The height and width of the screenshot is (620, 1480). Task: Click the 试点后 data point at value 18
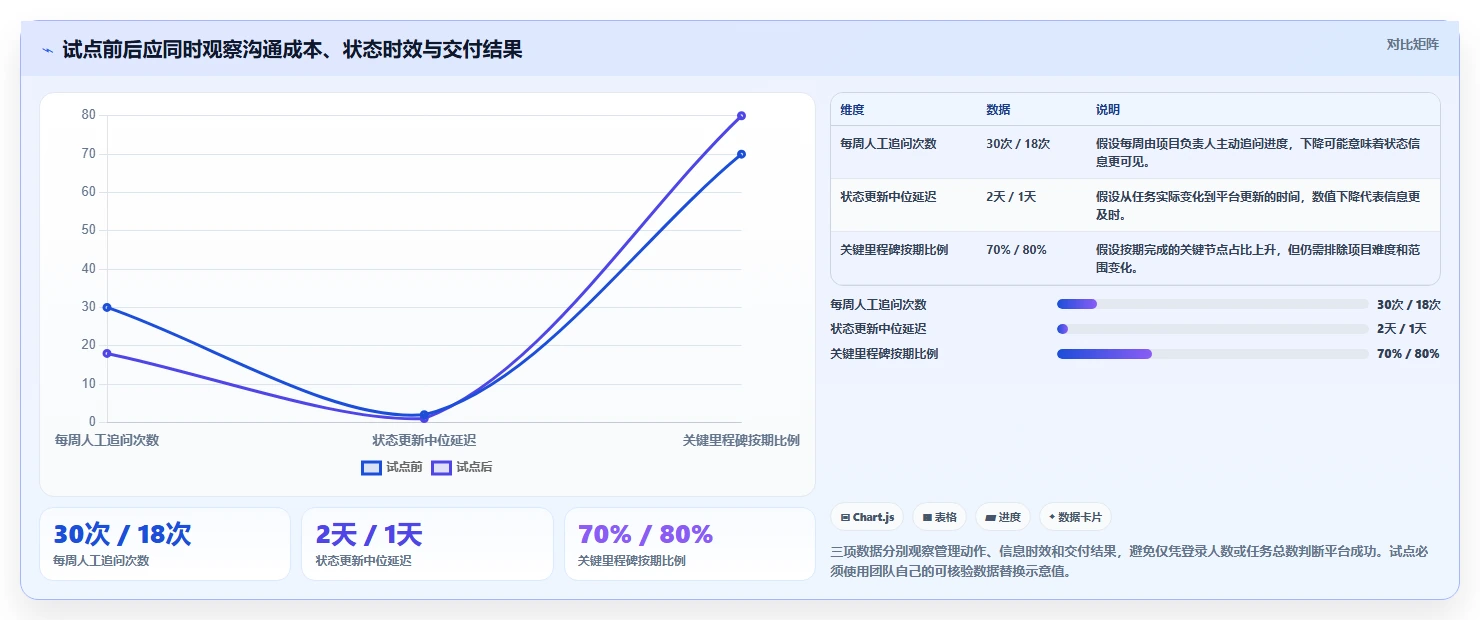pos(107,353)
